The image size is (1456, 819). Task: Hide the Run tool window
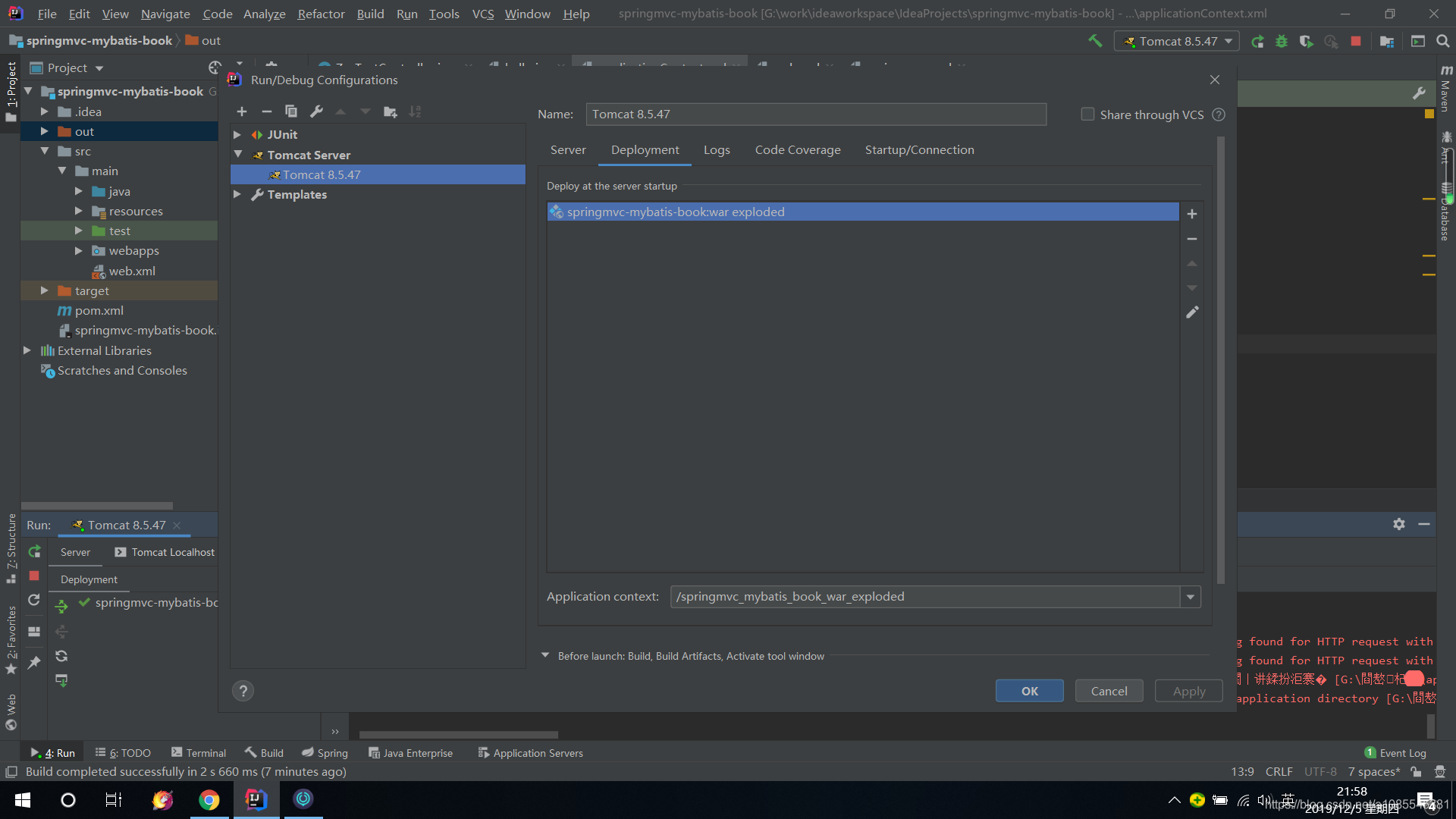click(1424, 524)
